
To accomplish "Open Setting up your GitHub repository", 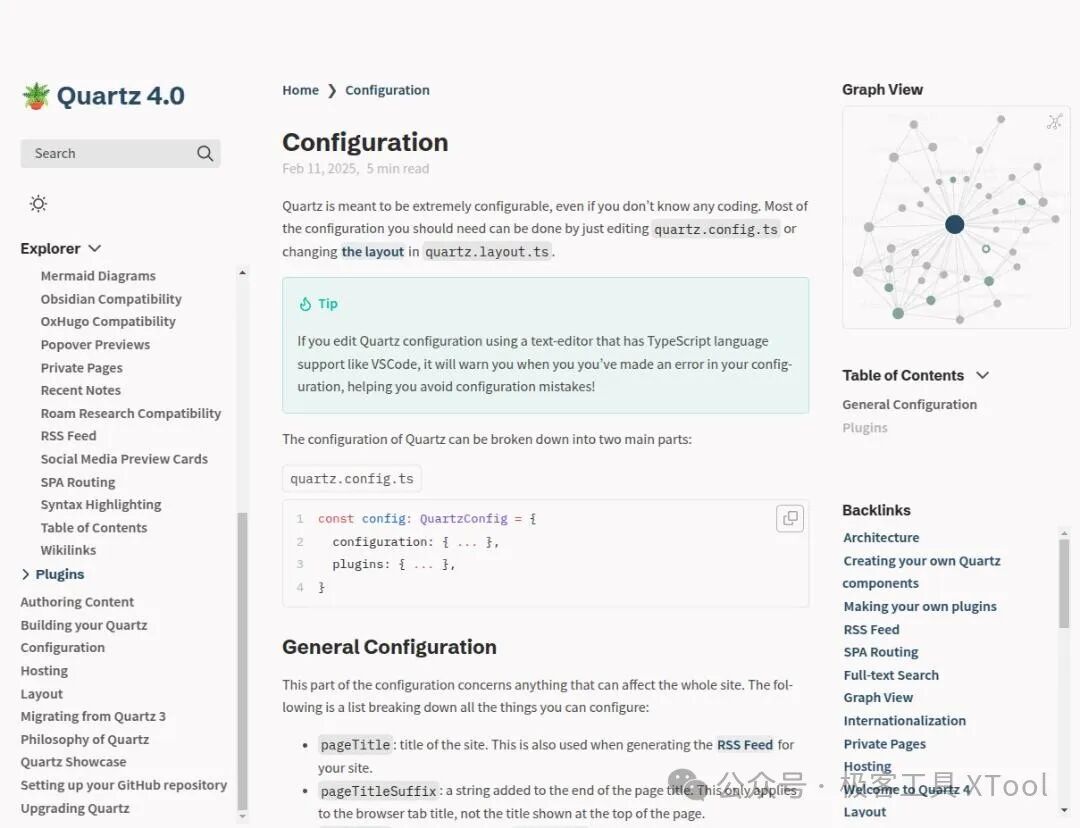I will pyautogui.click(x=123, y=785).
